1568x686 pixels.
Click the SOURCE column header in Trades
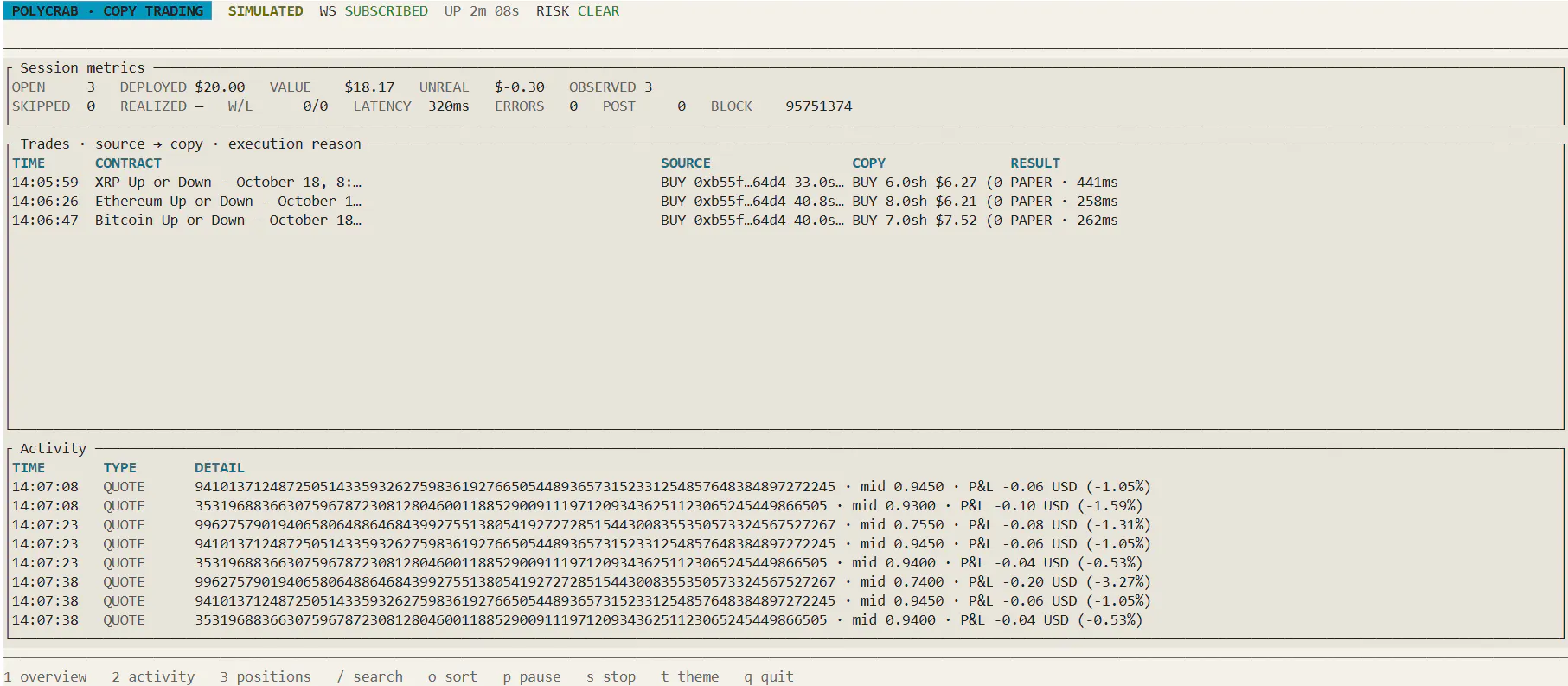click(686, 163)
